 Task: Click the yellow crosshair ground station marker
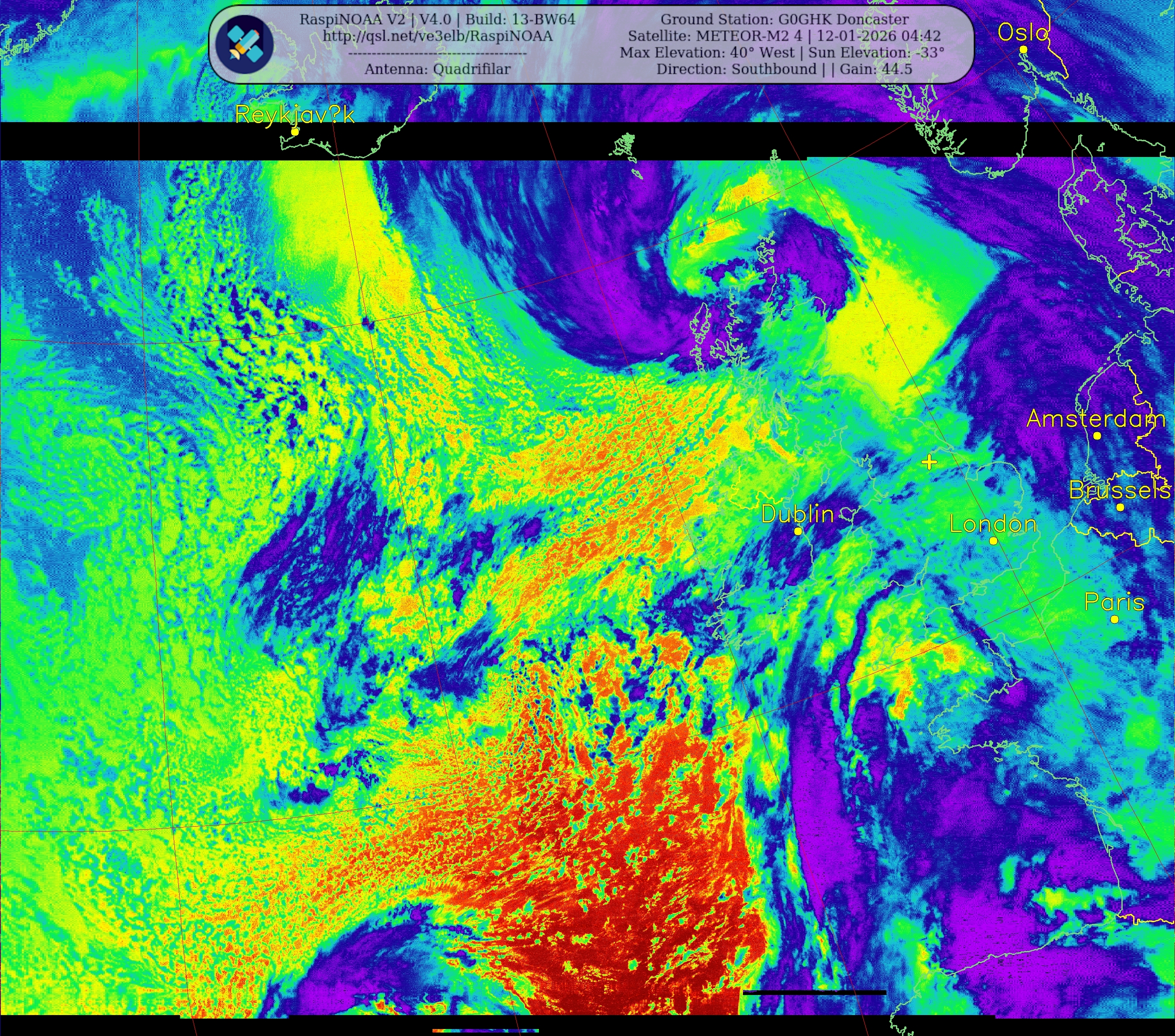(x=929, y=462)
